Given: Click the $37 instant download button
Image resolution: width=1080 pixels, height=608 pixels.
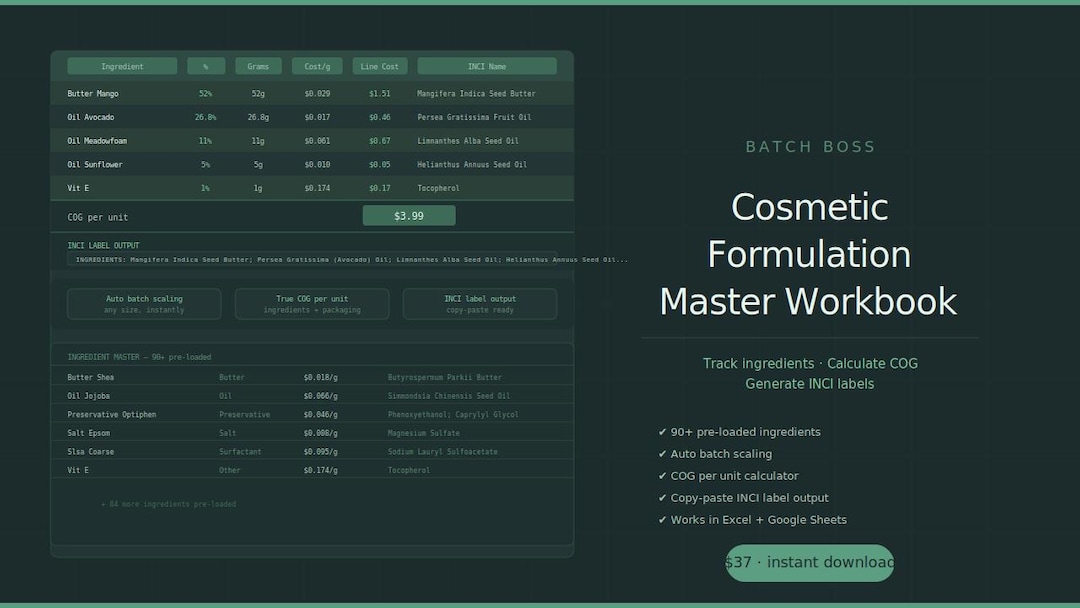Looking at the screenshot, I should (809, 563).
